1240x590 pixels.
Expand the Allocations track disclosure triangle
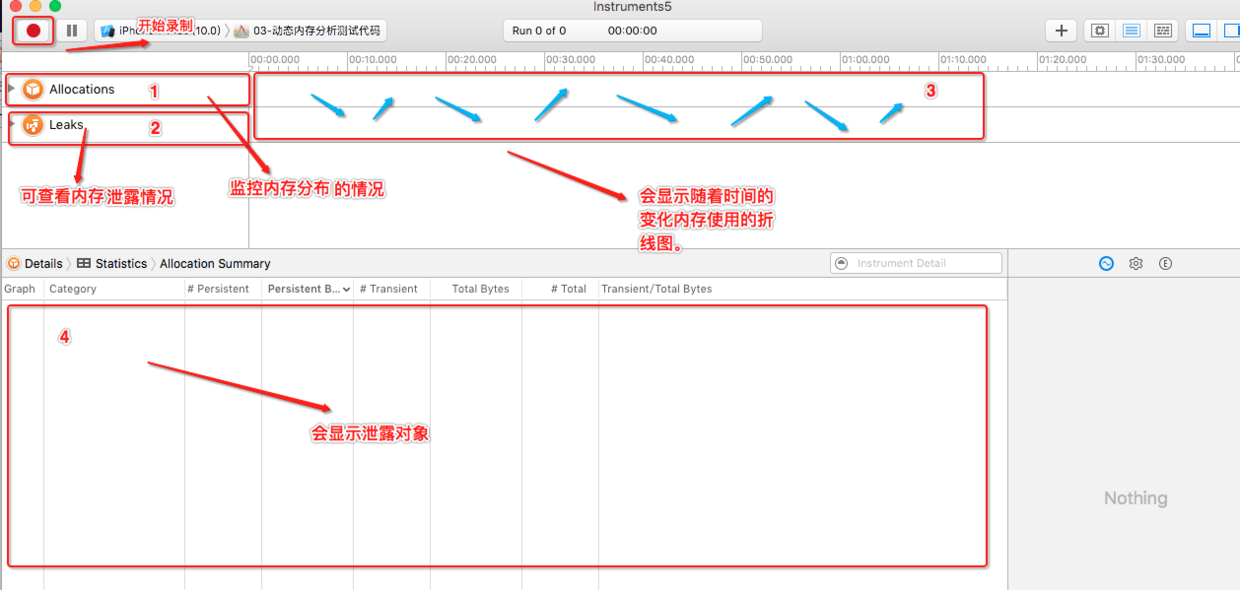click(10, 89)
